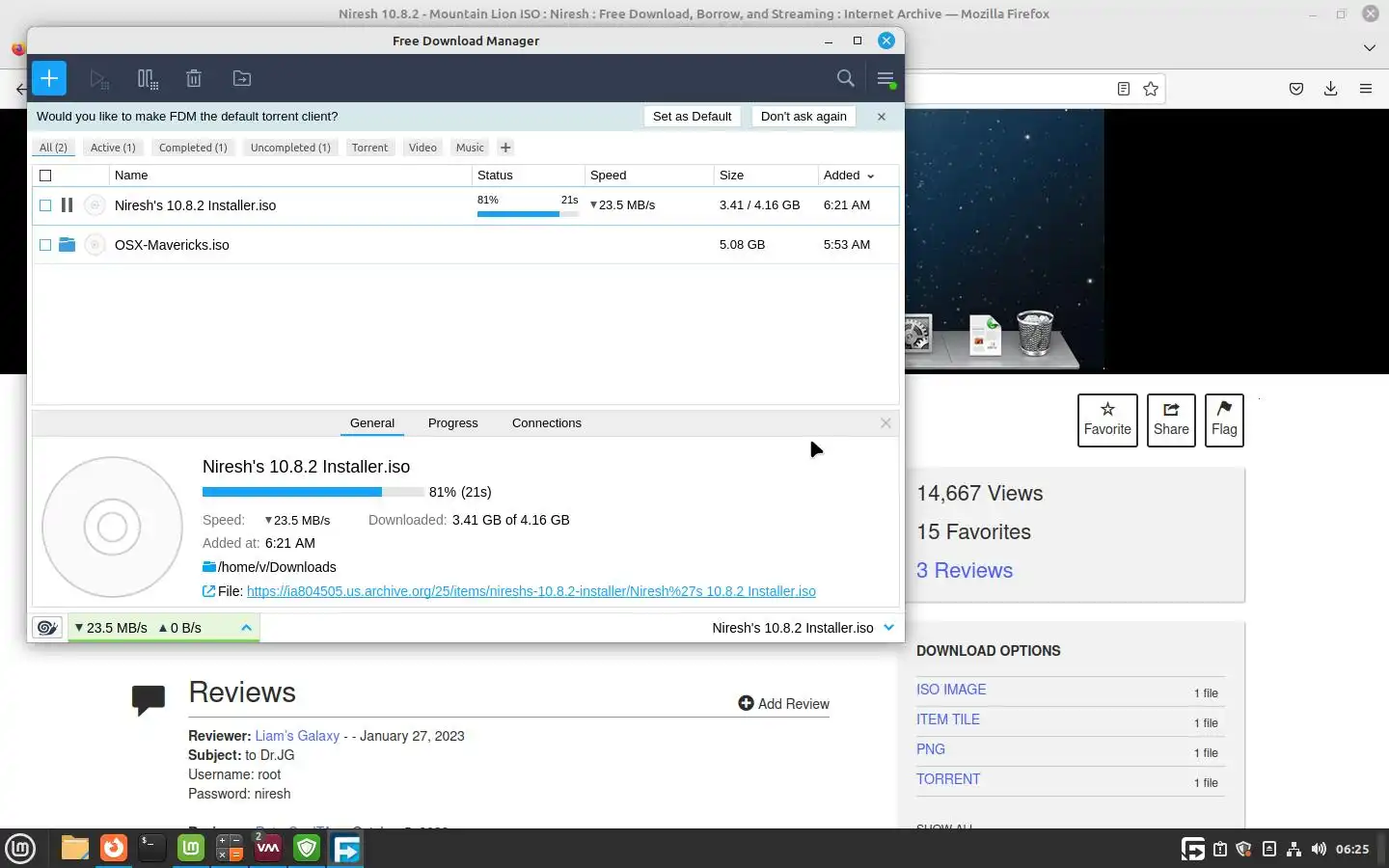Image resolution: width=1389 pixels, height=868 pixels.
Task: Open Terminal from the taskbar
Action: tap(151, 849)
